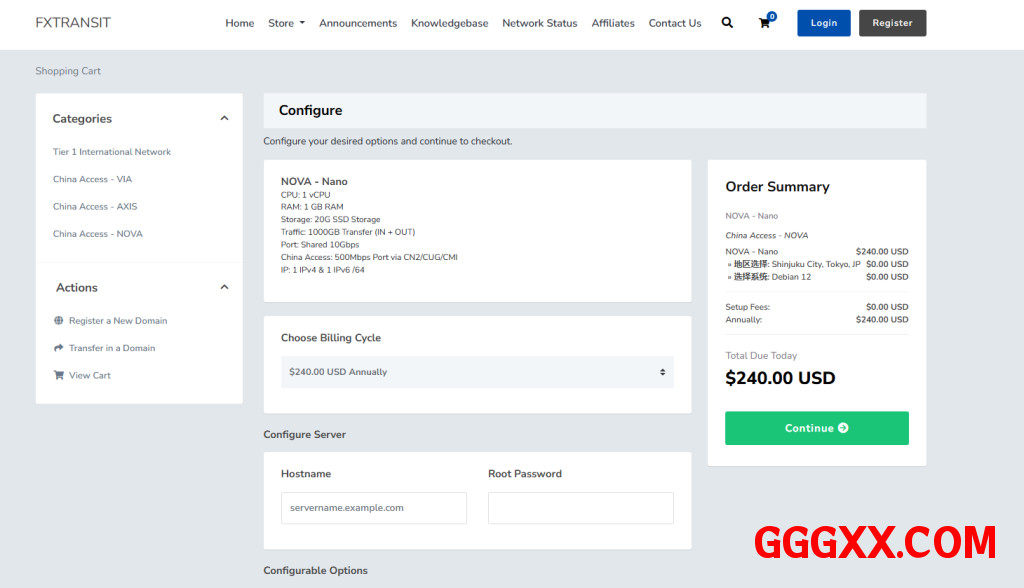Open Network Status page
Viewport: 1024px width, 588px height.
[x=539, y=23]
